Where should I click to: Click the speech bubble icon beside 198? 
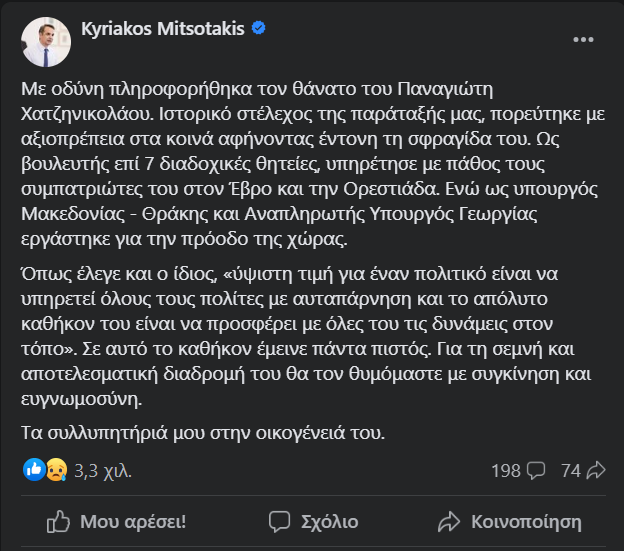click(535, 469)
